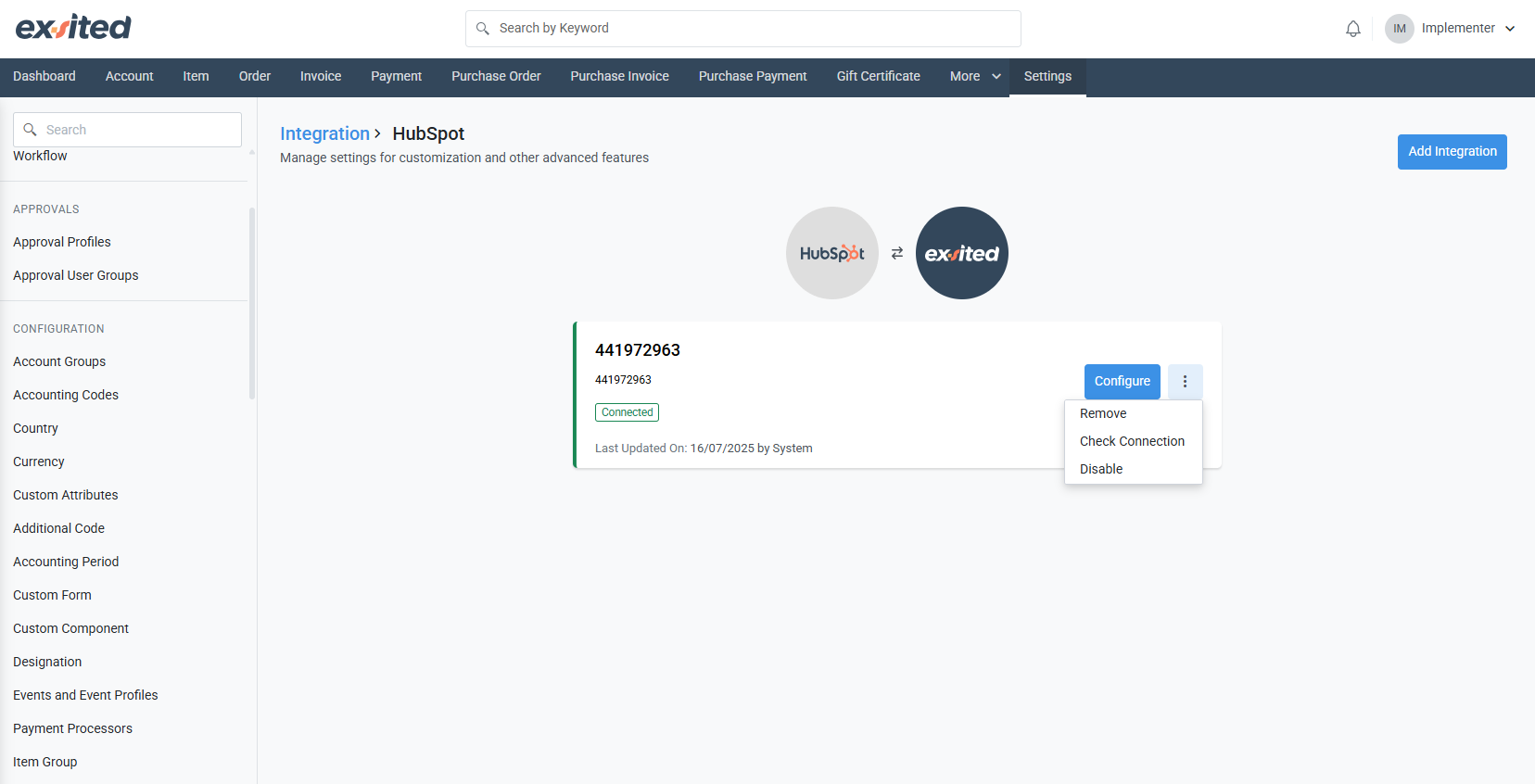Go to the Dashboard tab

coord(44,77)
